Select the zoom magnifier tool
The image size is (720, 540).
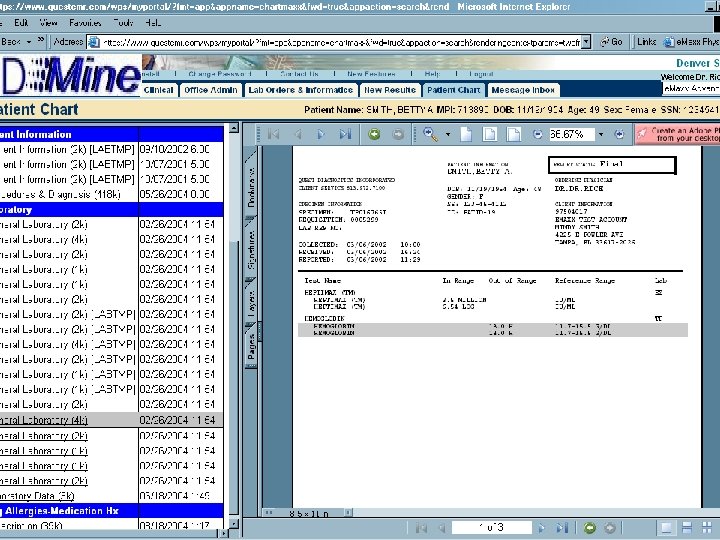pyautogui.click(x=428, y=134)
